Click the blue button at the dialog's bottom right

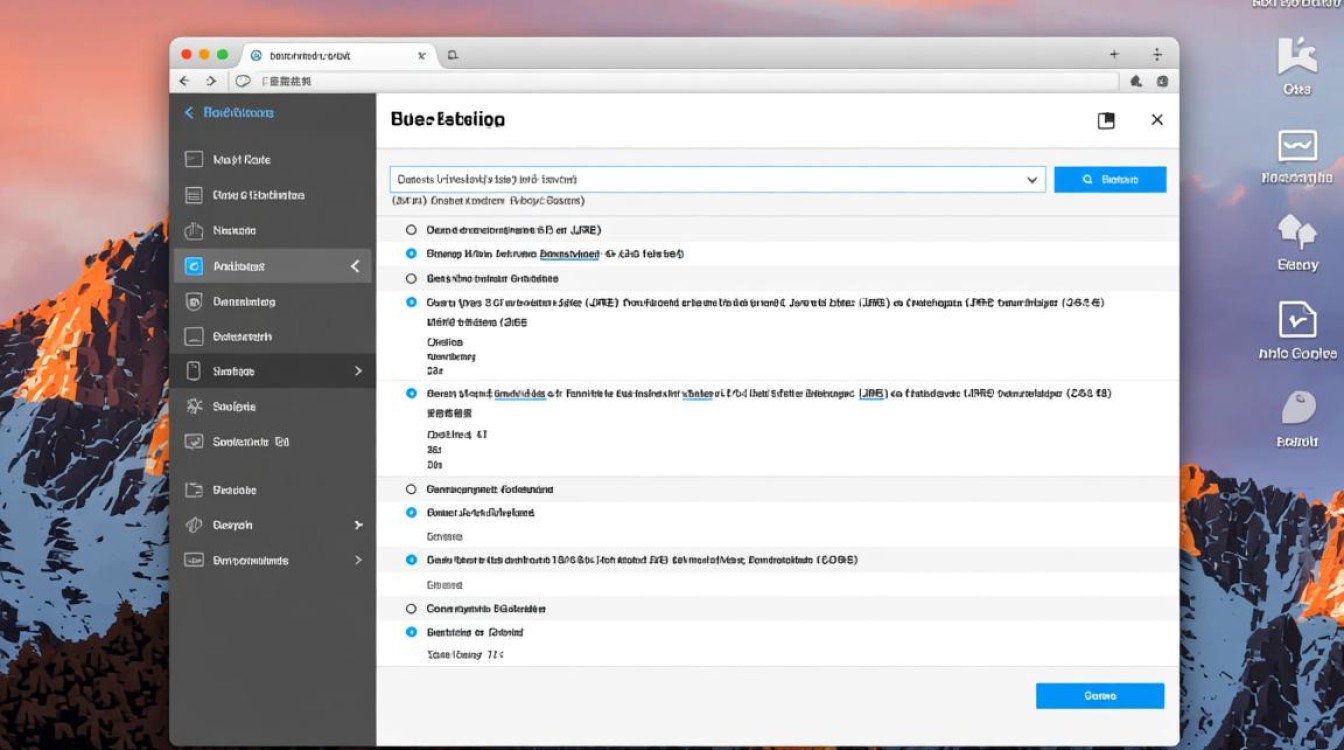(x=1099, y=696)
